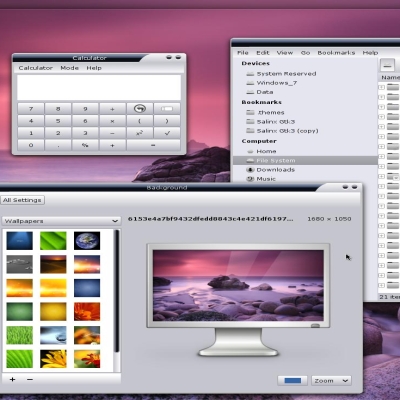Select the solid green gradient wallpaper
The height and width of the screenshot is (400, 400).
19,311
